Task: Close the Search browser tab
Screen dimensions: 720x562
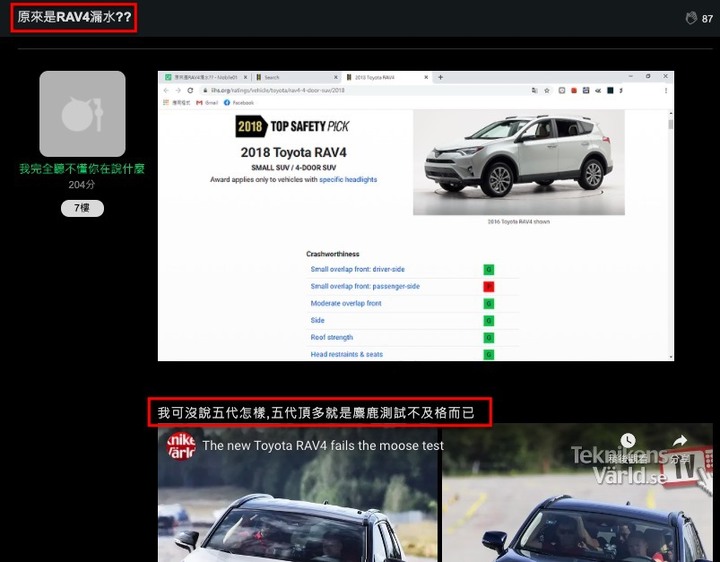Action: tap(336, 77)
